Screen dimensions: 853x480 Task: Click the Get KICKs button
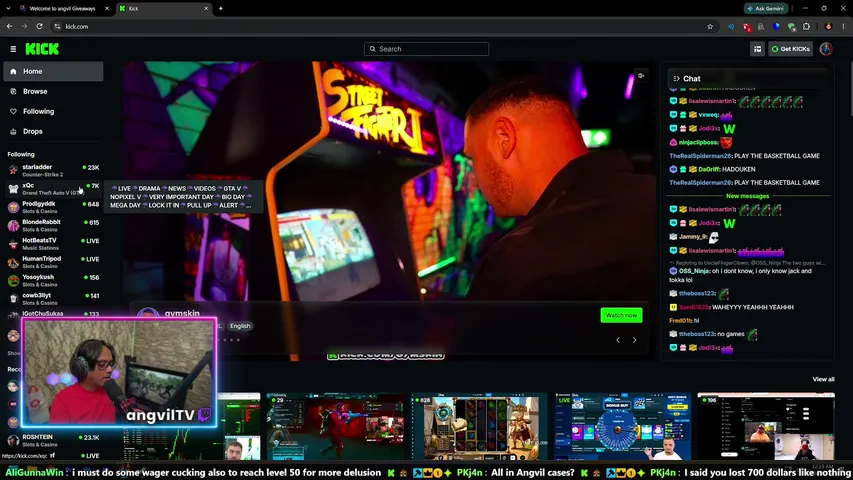pyautogui.click(x=790, y=49)
